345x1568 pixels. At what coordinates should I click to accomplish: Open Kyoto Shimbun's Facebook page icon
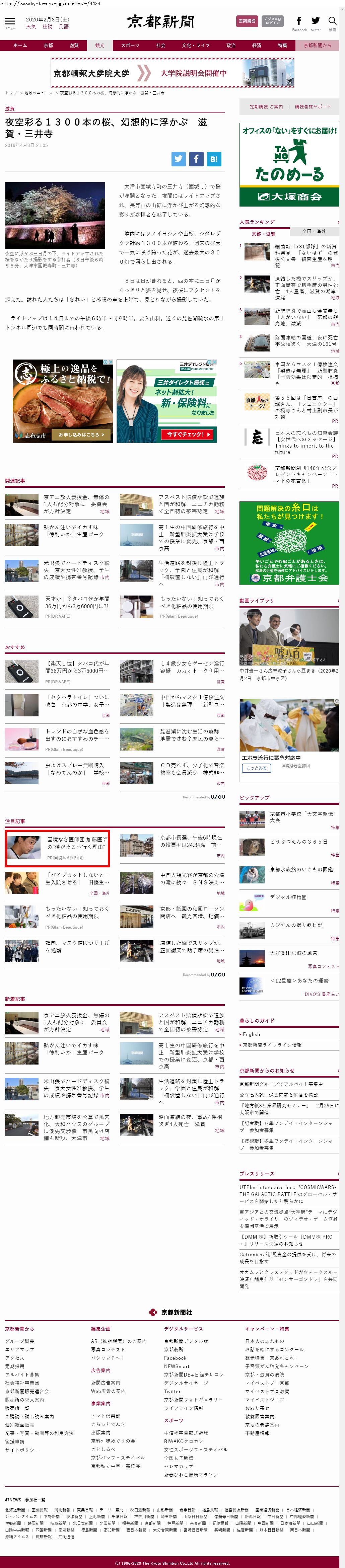click(x=299, y=21)
